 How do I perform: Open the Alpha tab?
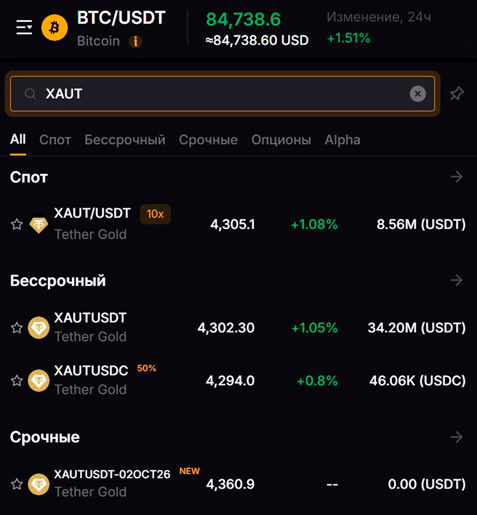[x=342, y=140]
